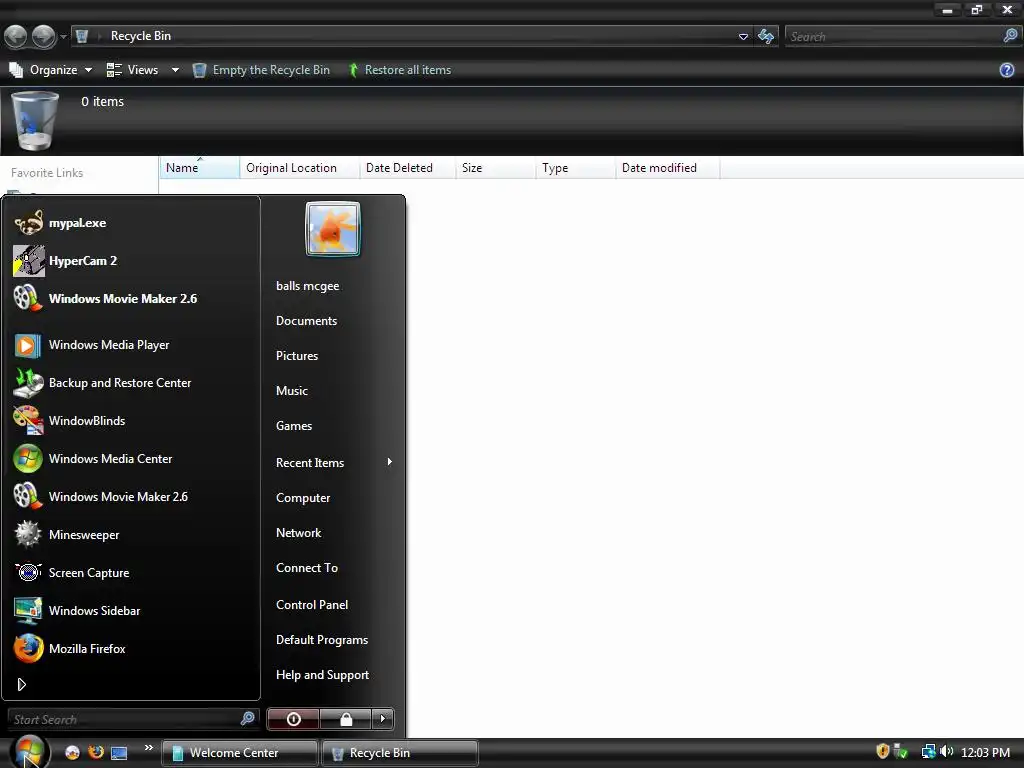Launch Windows Media Center icon

point(29,458)
